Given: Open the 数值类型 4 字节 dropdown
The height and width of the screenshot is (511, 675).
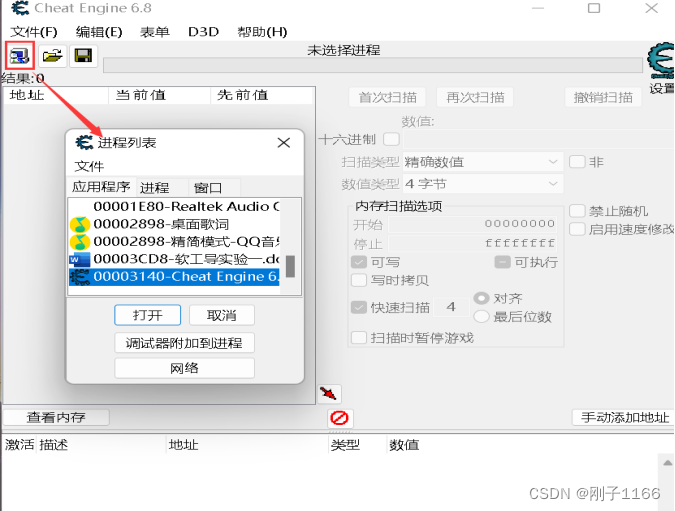Looking at the screenshot, I should coord(483,184).
